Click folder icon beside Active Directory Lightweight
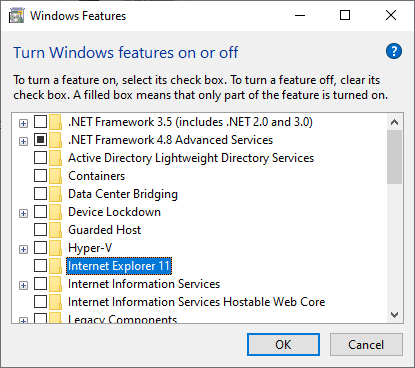The image size is (415, 368). pos(55,158)
